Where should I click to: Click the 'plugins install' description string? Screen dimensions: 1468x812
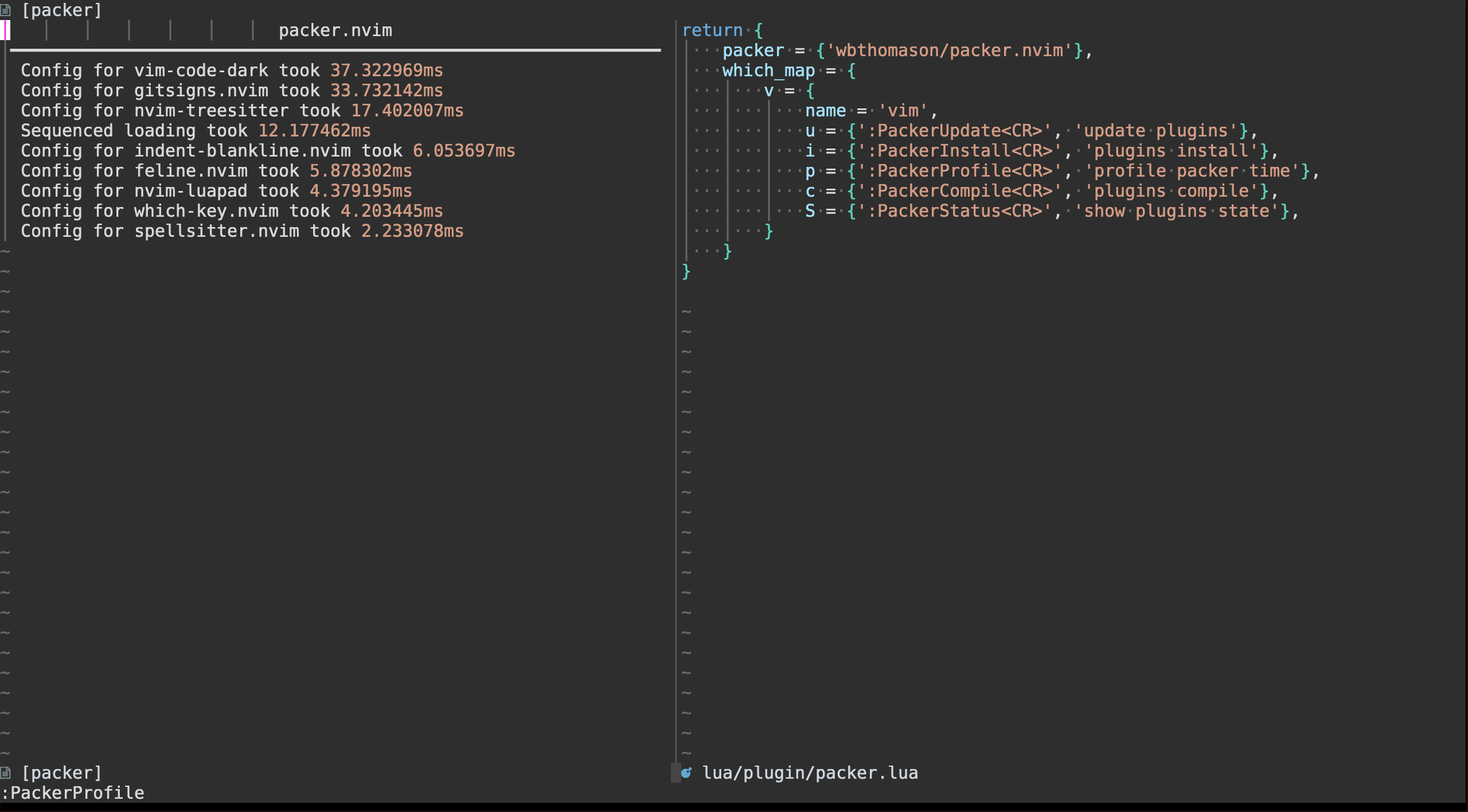pyautogui.click(x=1171, y=151)
